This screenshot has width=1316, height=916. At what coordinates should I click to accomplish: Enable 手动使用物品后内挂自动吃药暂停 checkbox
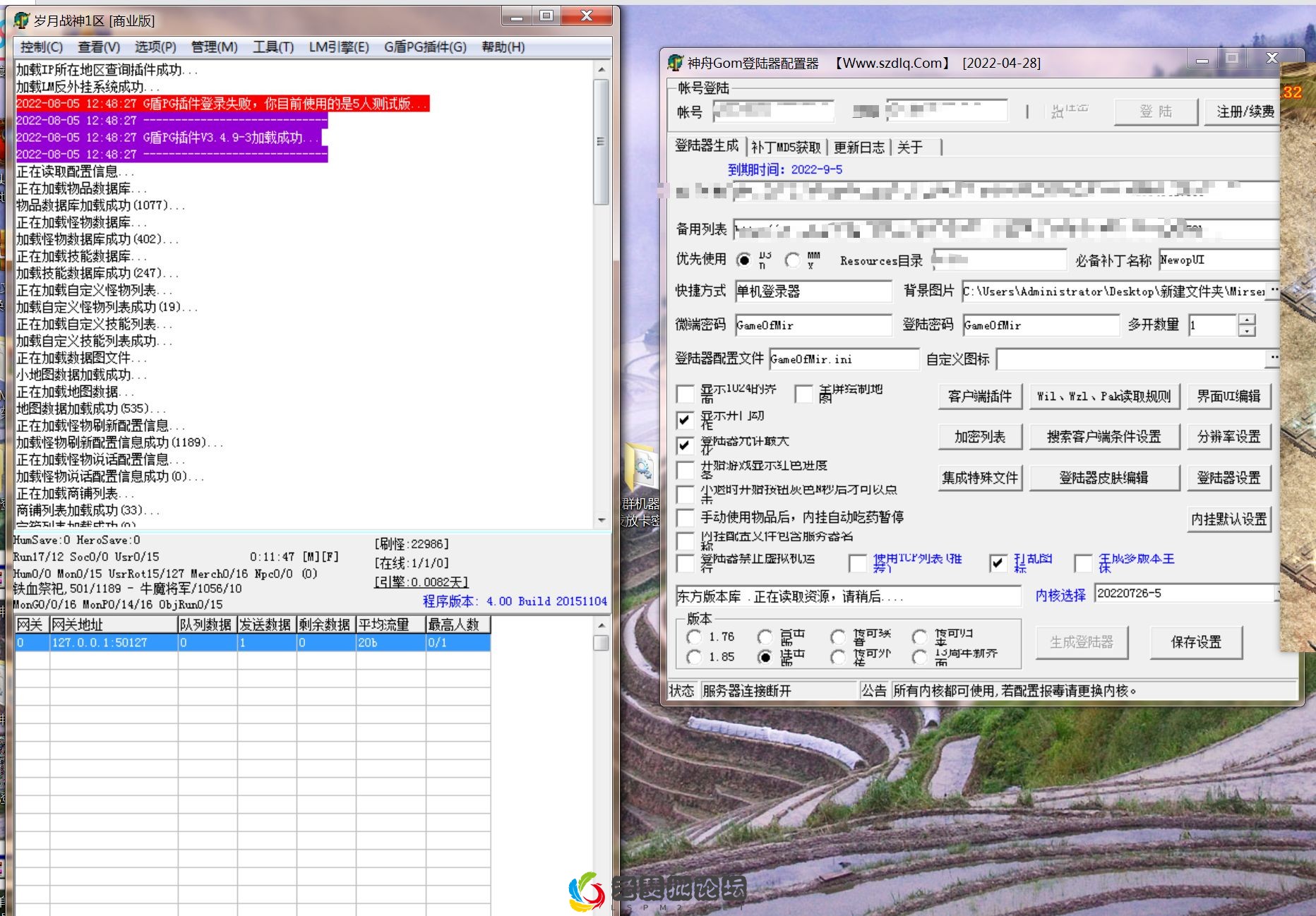point(685,517)
